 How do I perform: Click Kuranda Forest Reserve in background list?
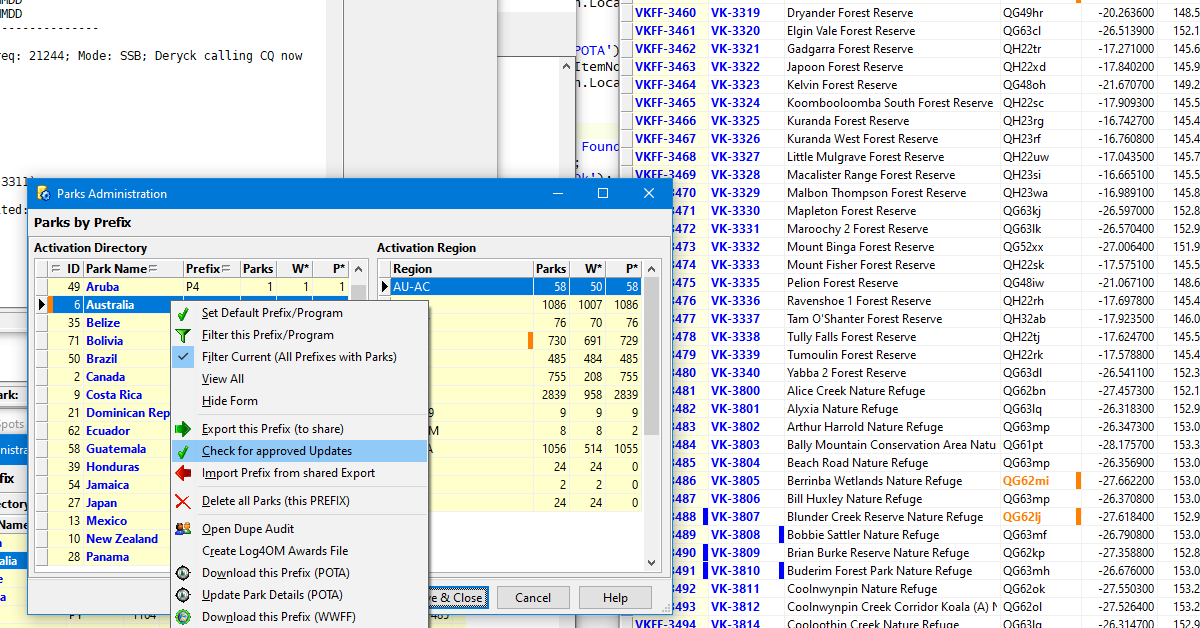(x=848, y=121)
